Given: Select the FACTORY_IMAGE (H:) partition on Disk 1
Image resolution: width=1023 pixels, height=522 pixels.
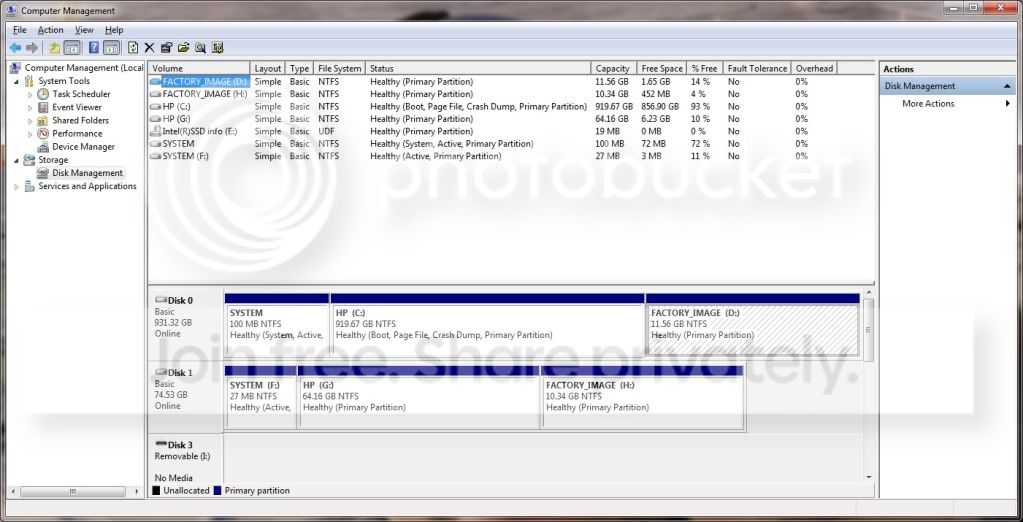Looking at the screenshot, I should tap(643, 397).
